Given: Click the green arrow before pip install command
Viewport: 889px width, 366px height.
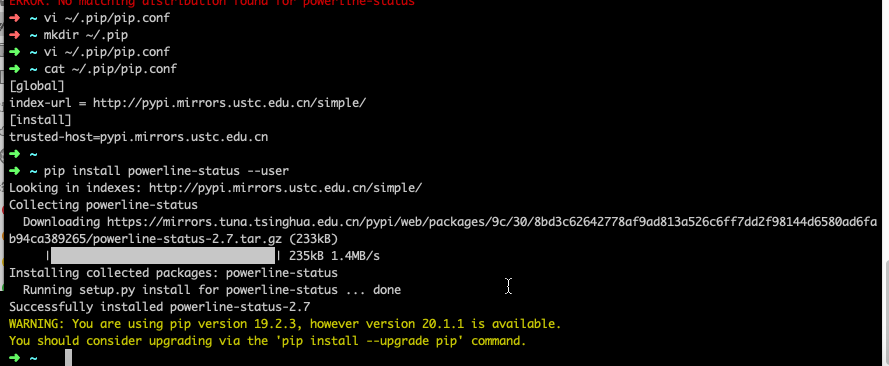Looking at the screenshot, I should pos(15,171).
